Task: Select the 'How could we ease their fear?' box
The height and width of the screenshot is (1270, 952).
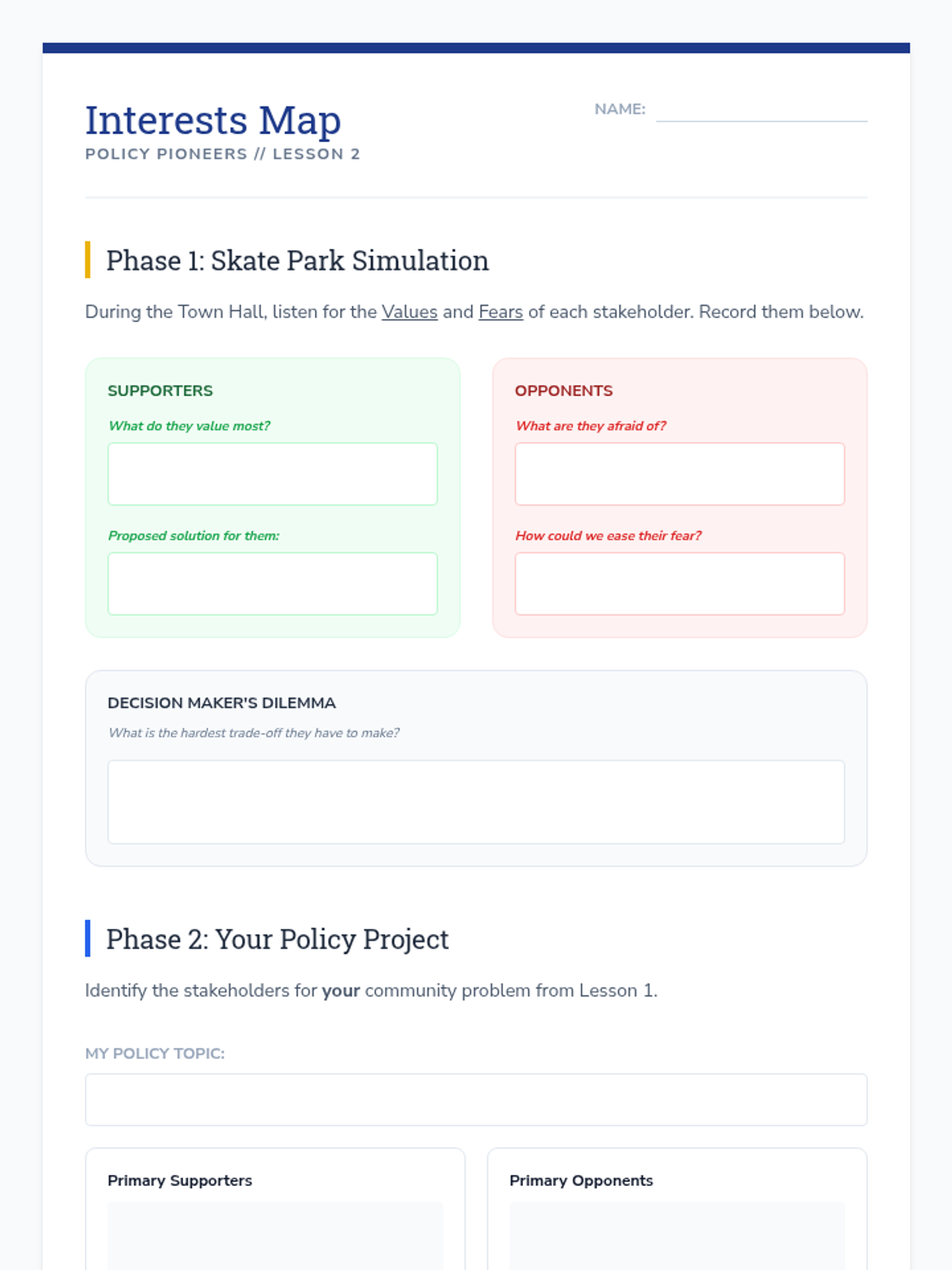Action: [680, 583]
